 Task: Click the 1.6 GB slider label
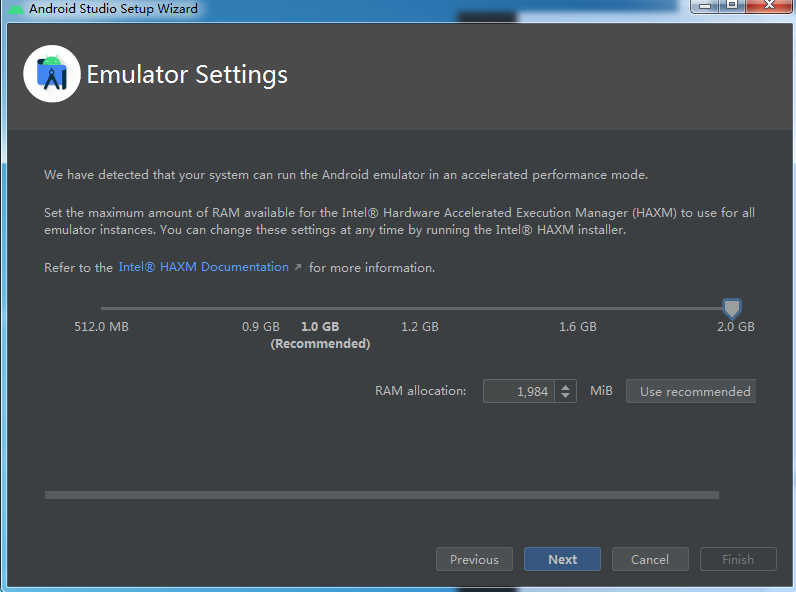pos(578,326)
